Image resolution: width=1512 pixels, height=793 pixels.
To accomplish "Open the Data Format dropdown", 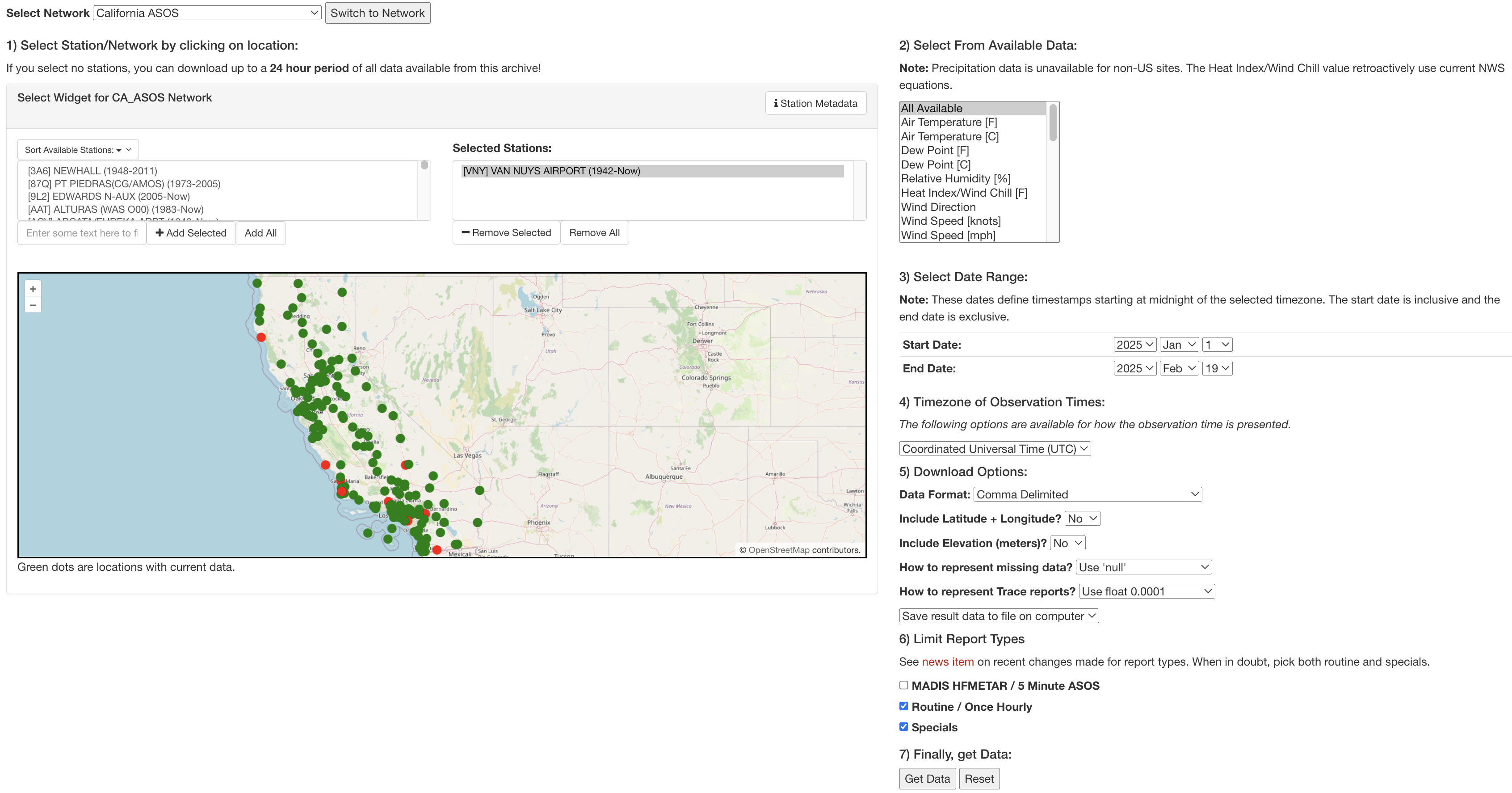I will [x=1087, y=494].
